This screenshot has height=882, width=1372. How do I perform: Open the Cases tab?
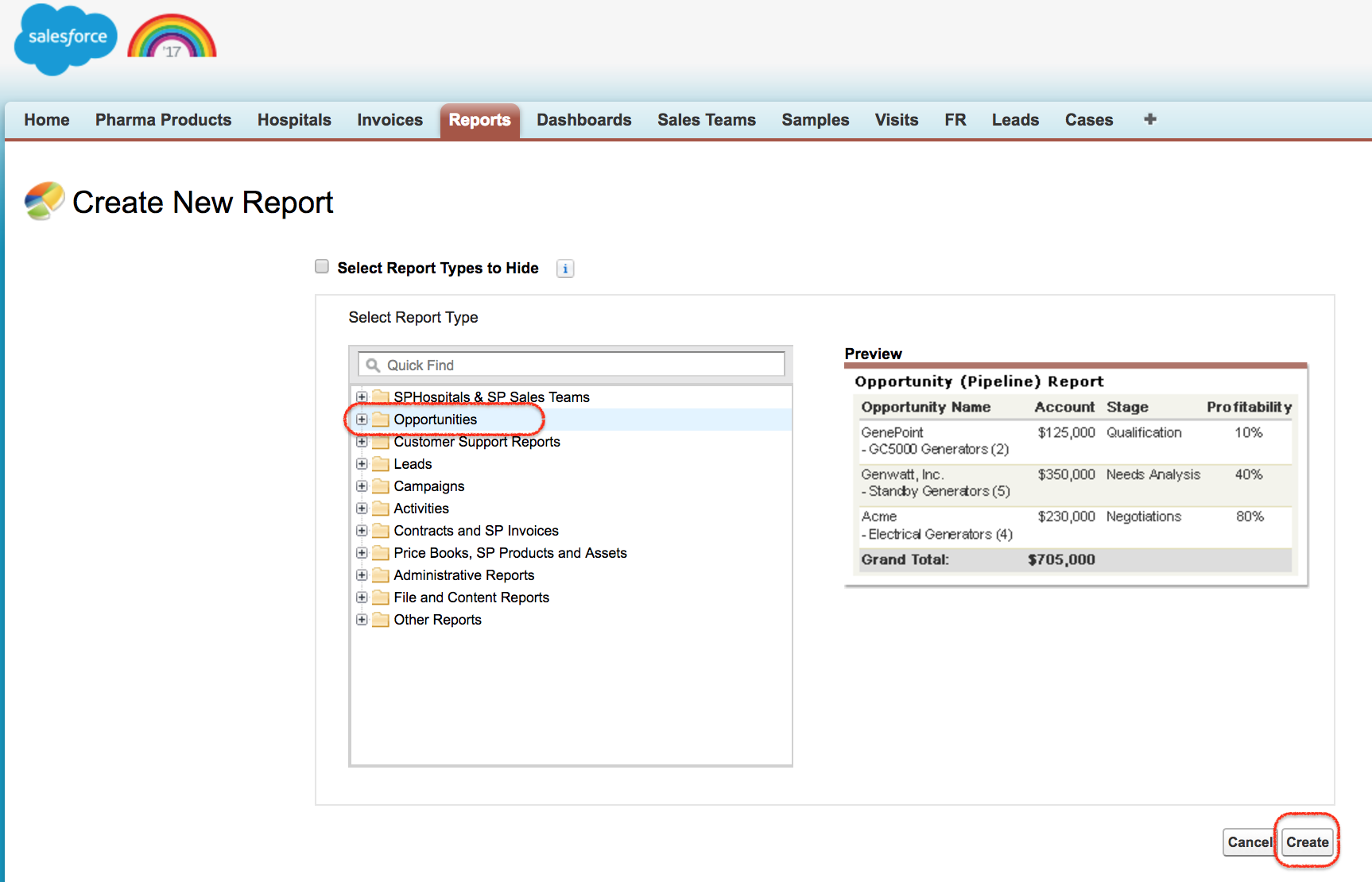(x=1089, y=120)
